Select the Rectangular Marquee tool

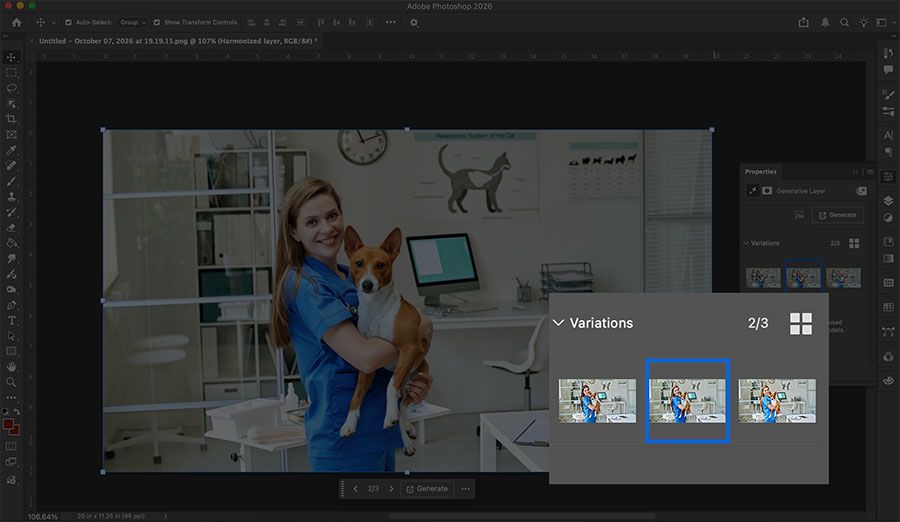11,73
